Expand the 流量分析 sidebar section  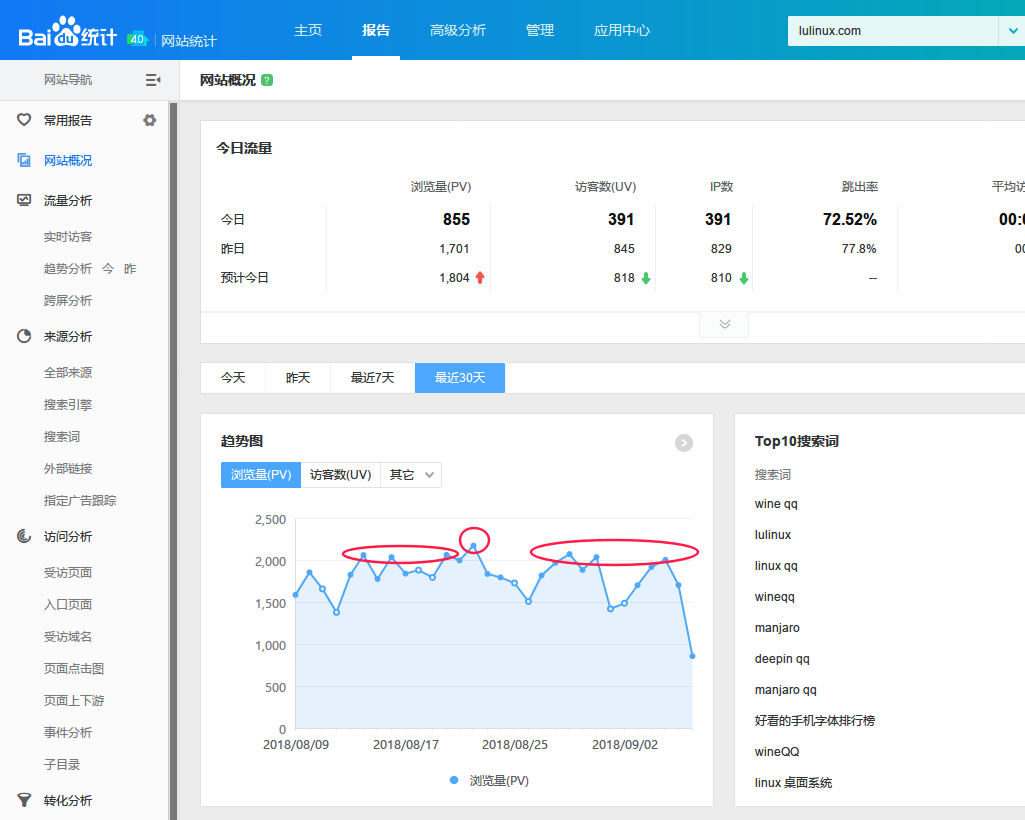coord(68,201)
